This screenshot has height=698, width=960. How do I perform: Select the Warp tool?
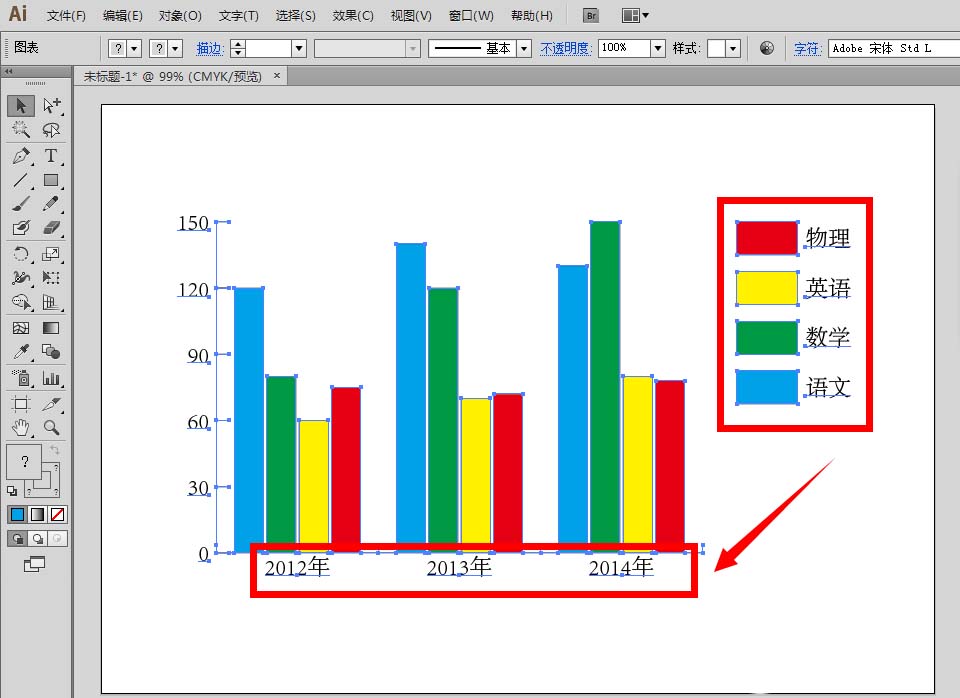coord(21,278)
